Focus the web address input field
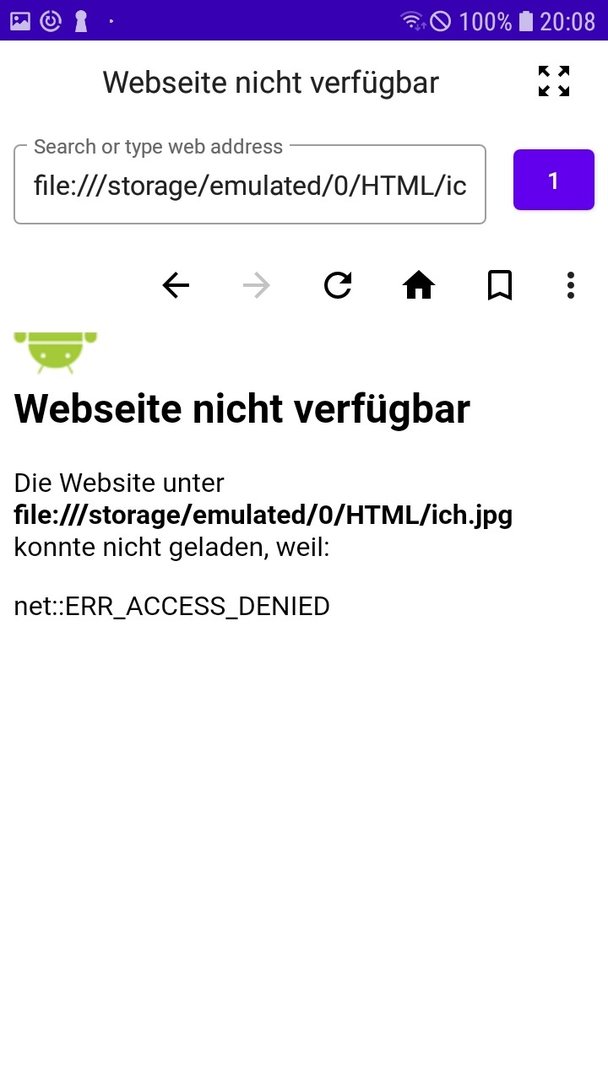The image size is (608, 1080). coord(250,185)
